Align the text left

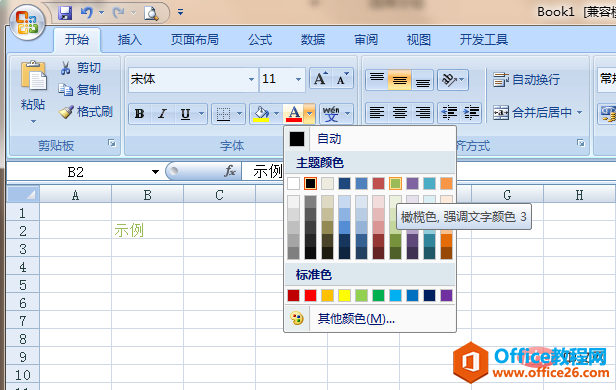point(377,113)
